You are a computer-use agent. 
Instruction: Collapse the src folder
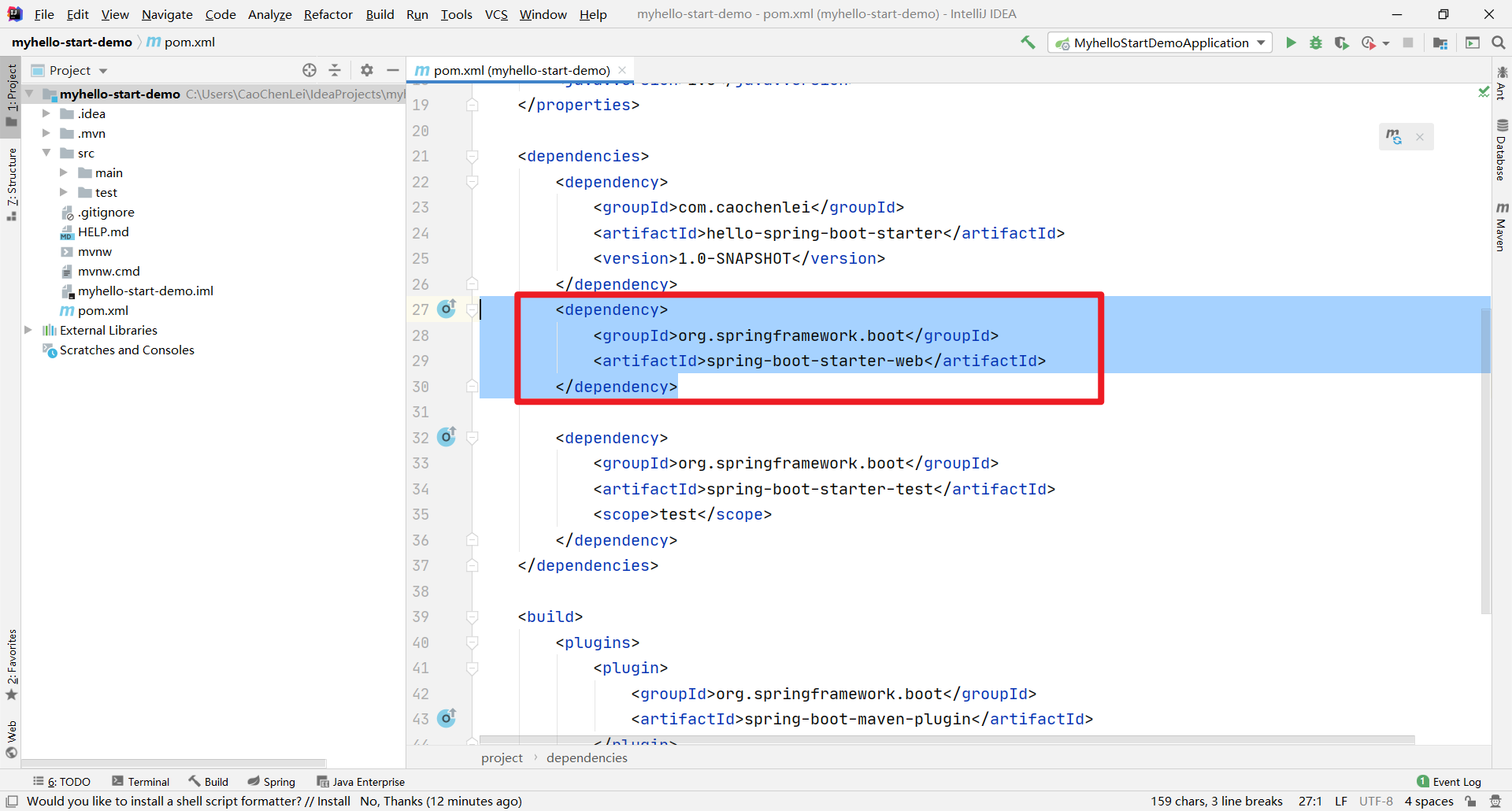click(46, 153)
